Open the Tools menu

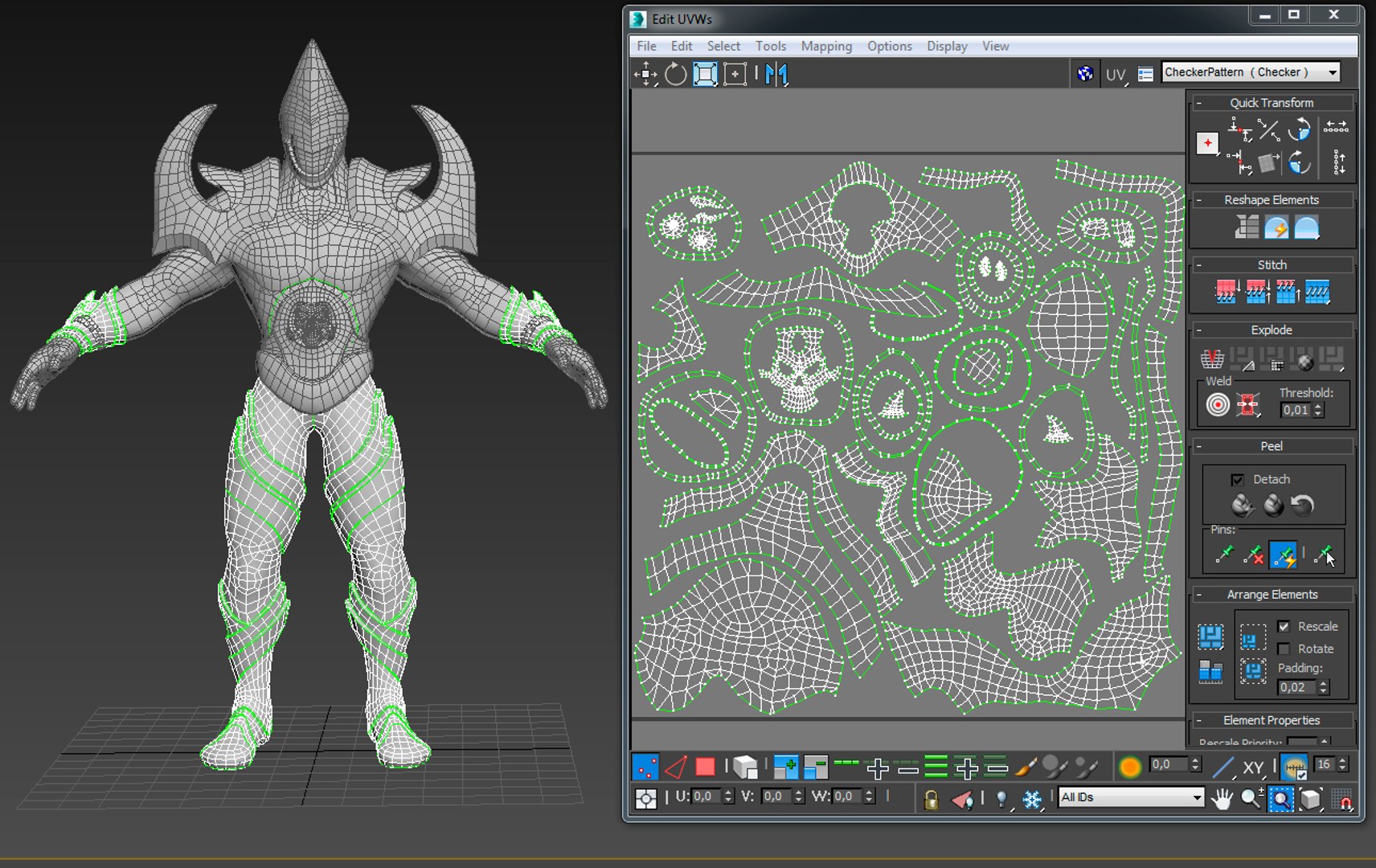tap(770, 47)
